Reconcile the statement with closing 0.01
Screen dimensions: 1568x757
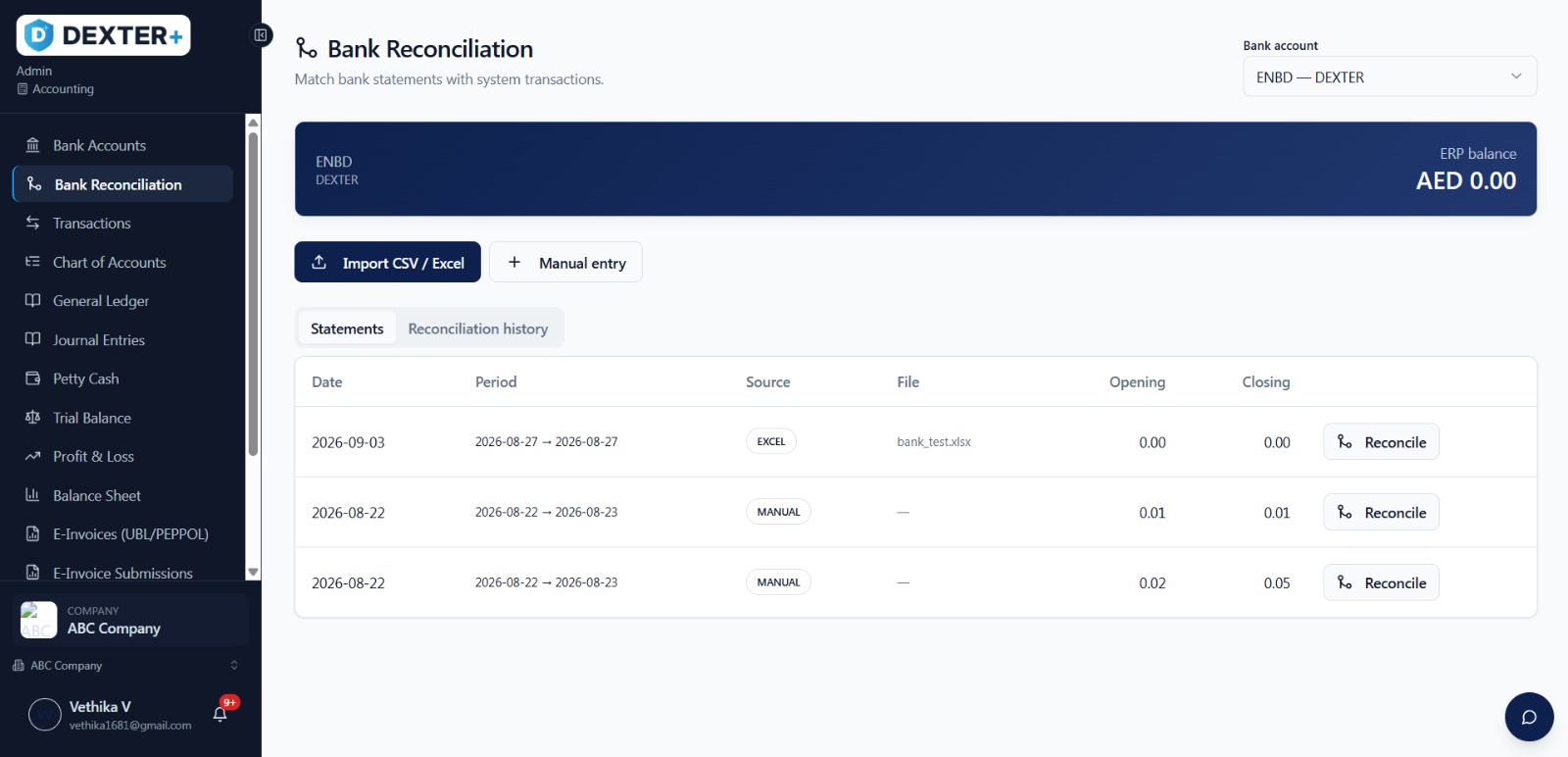[x=1381, y=512]
